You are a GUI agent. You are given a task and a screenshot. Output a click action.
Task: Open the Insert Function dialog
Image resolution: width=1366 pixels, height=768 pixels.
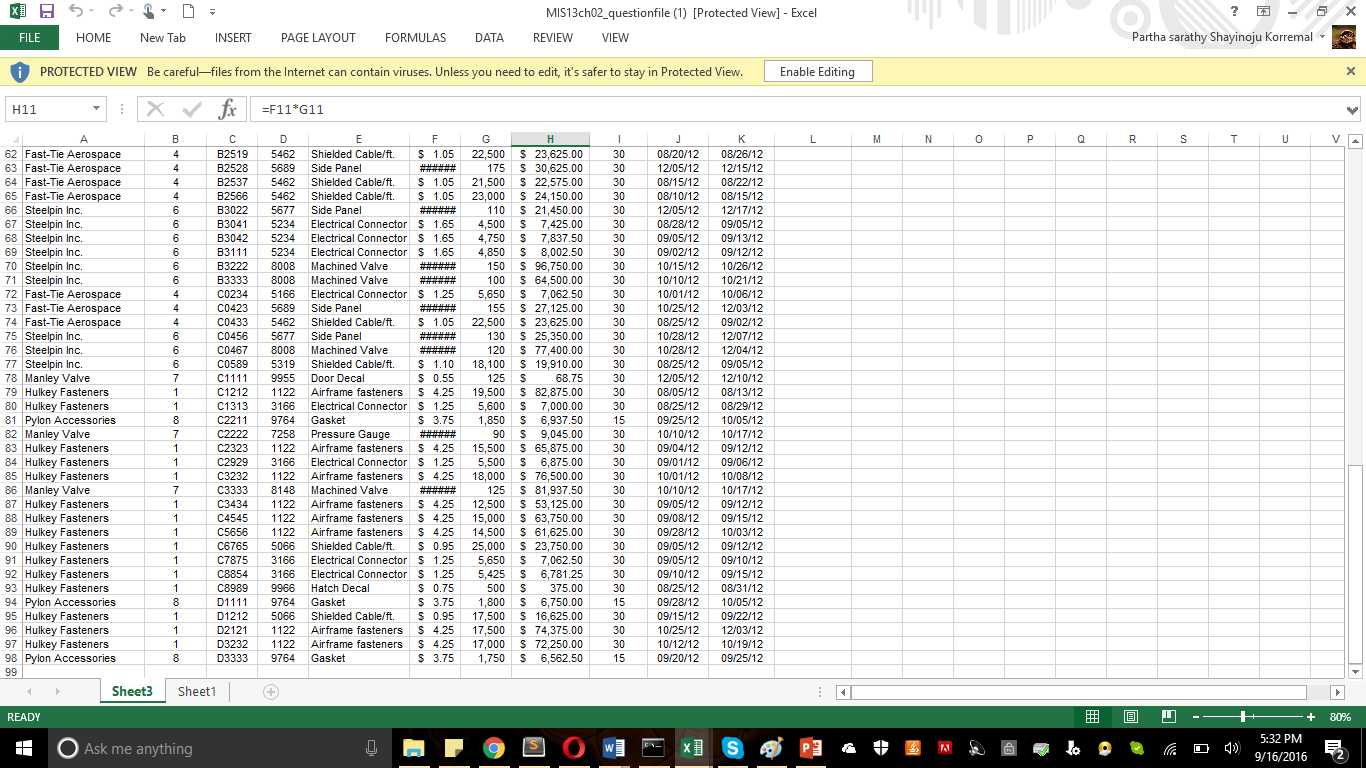(226, 109)
